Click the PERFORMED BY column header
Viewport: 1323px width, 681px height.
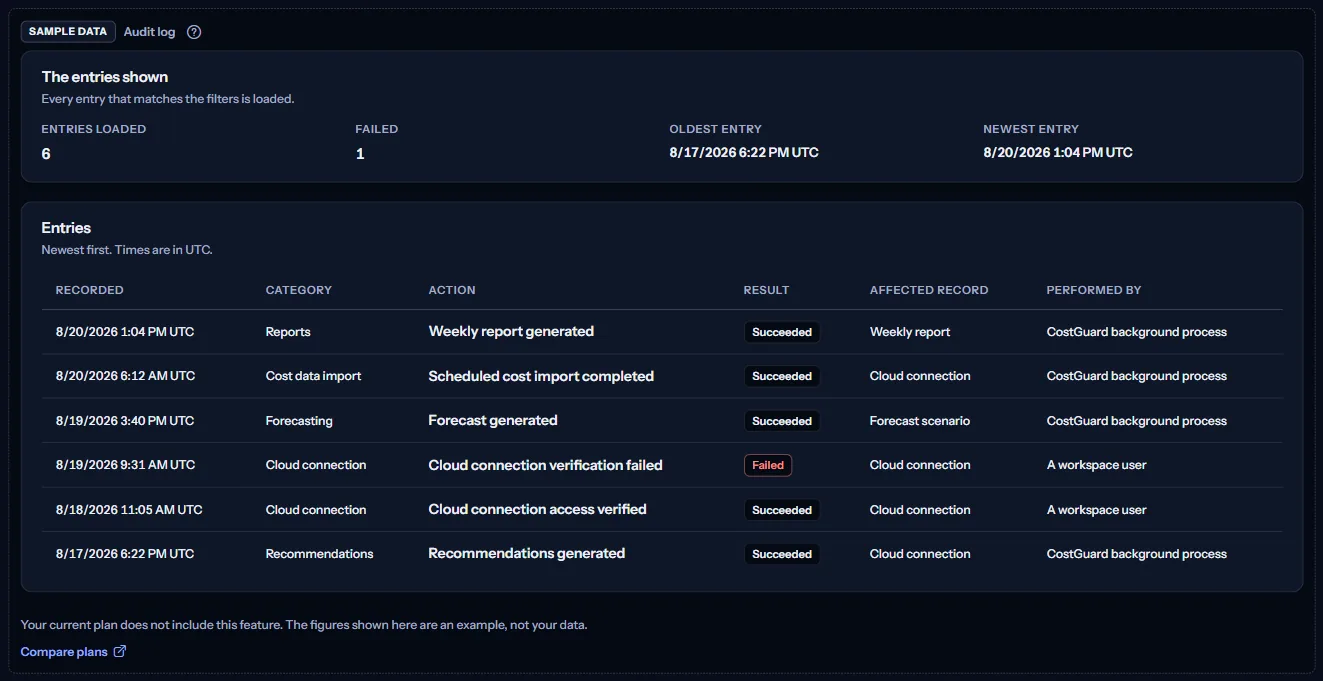1094,290
